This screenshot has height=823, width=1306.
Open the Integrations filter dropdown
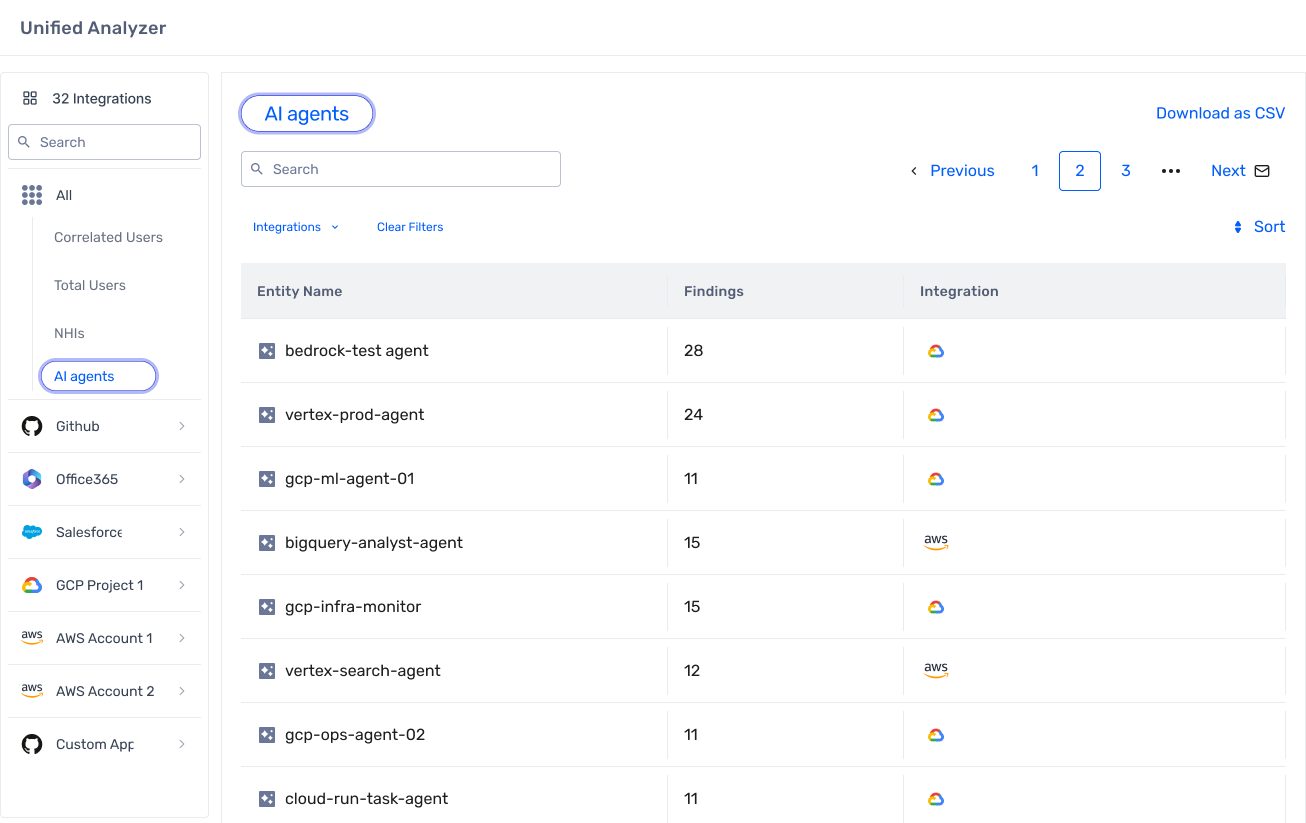296,227
